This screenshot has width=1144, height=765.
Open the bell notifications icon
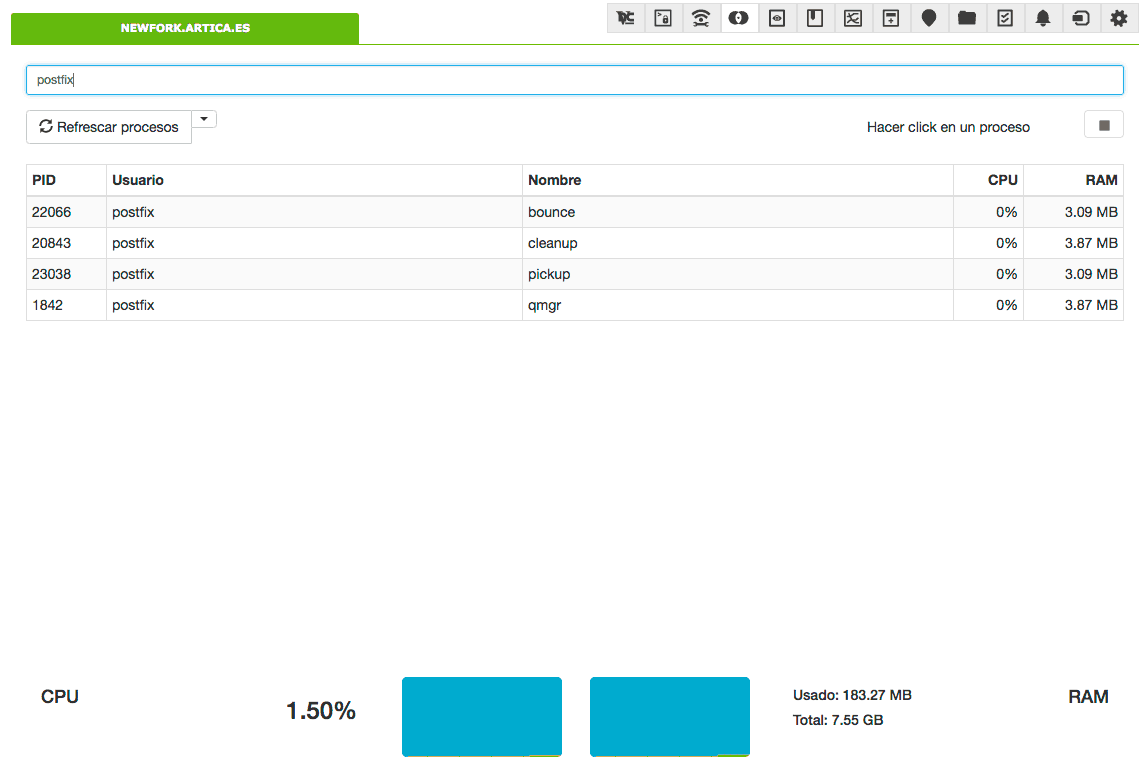1043,18
